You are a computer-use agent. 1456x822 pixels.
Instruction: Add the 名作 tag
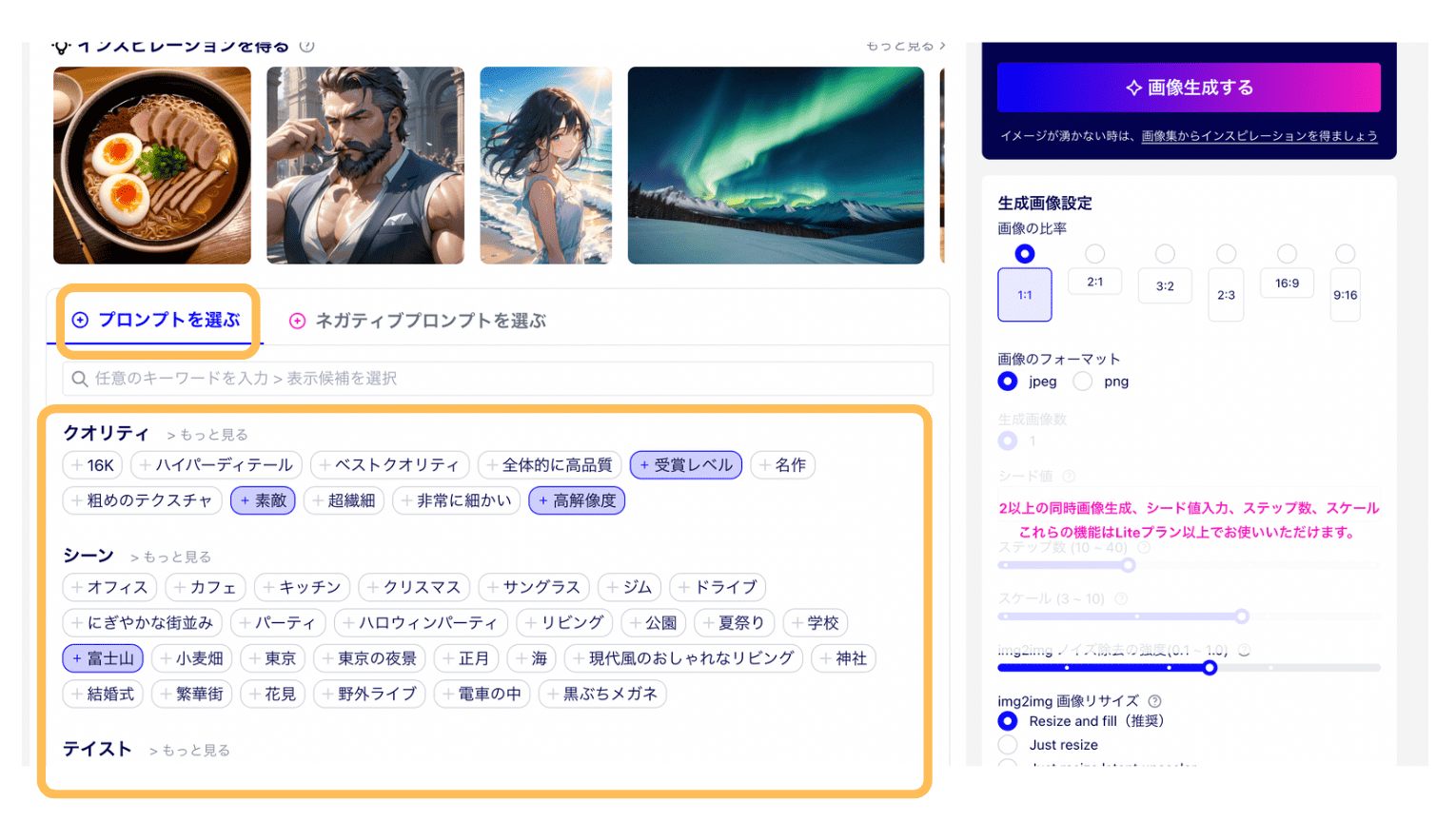pyautogui.click(x=782, y=465)
